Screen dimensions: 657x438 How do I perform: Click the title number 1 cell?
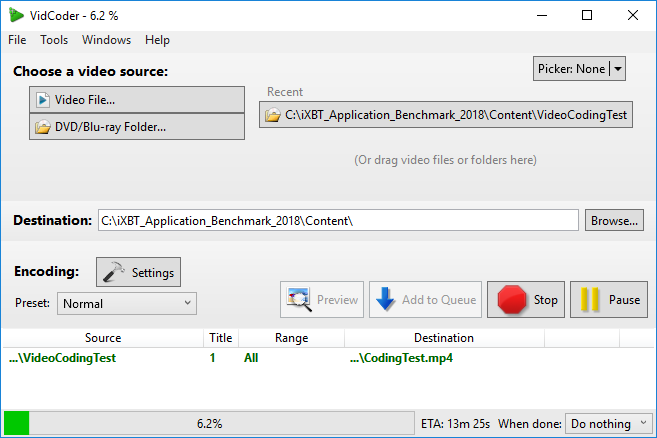pos(212,358)
